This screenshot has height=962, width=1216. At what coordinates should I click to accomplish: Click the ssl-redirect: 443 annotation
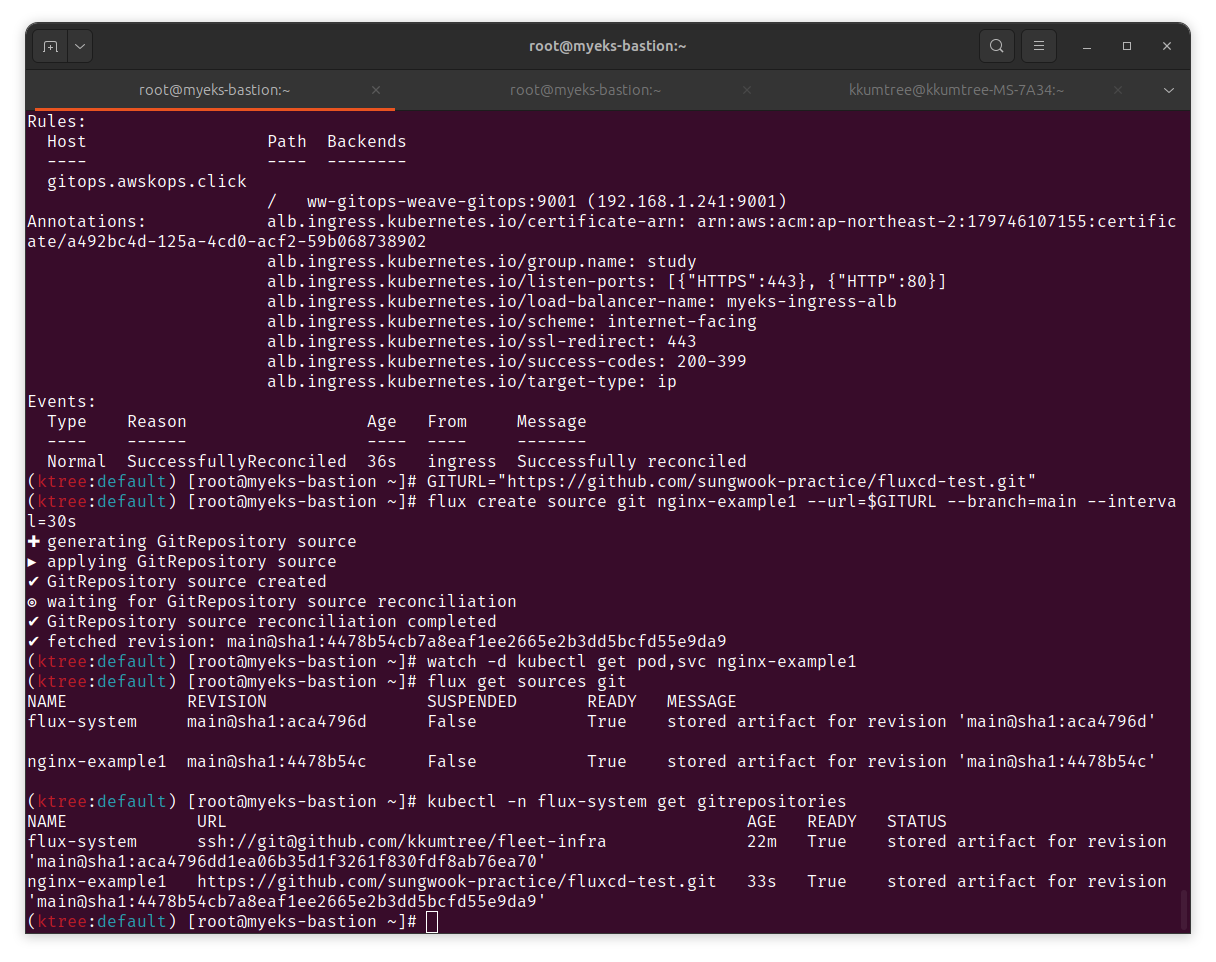(482, 341)
